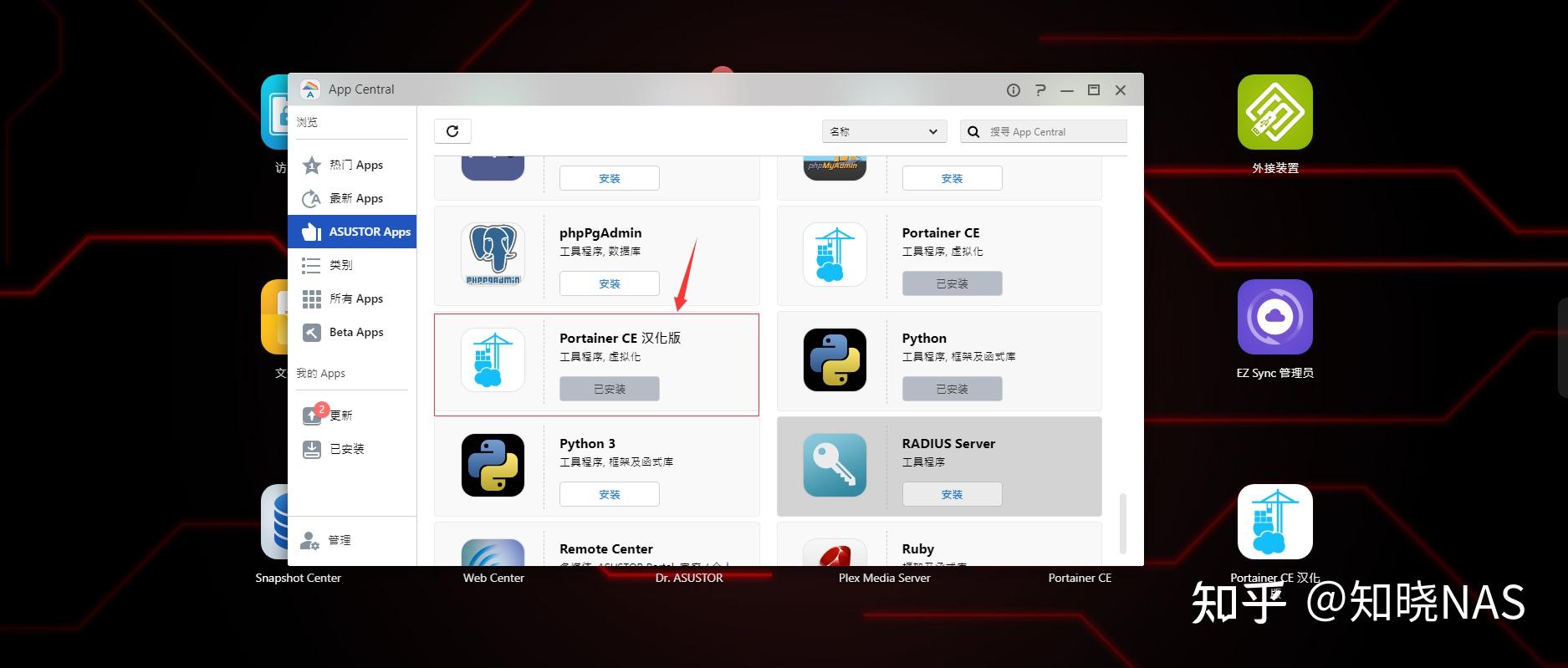Image resolution: width=1568 pixels, height=668 pixels.
Task: Click the 最新 Apps icon
Action: point(311,198)
